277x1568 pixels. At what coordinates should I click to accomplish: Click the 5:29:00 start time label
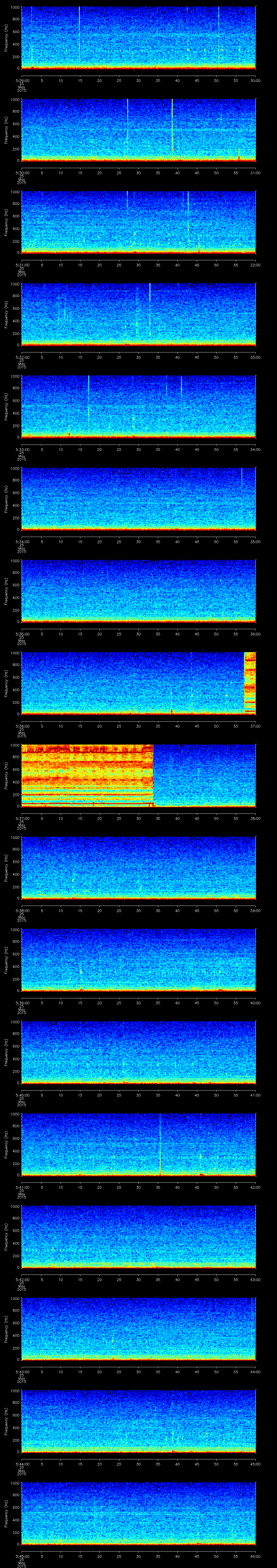[22, 80]
